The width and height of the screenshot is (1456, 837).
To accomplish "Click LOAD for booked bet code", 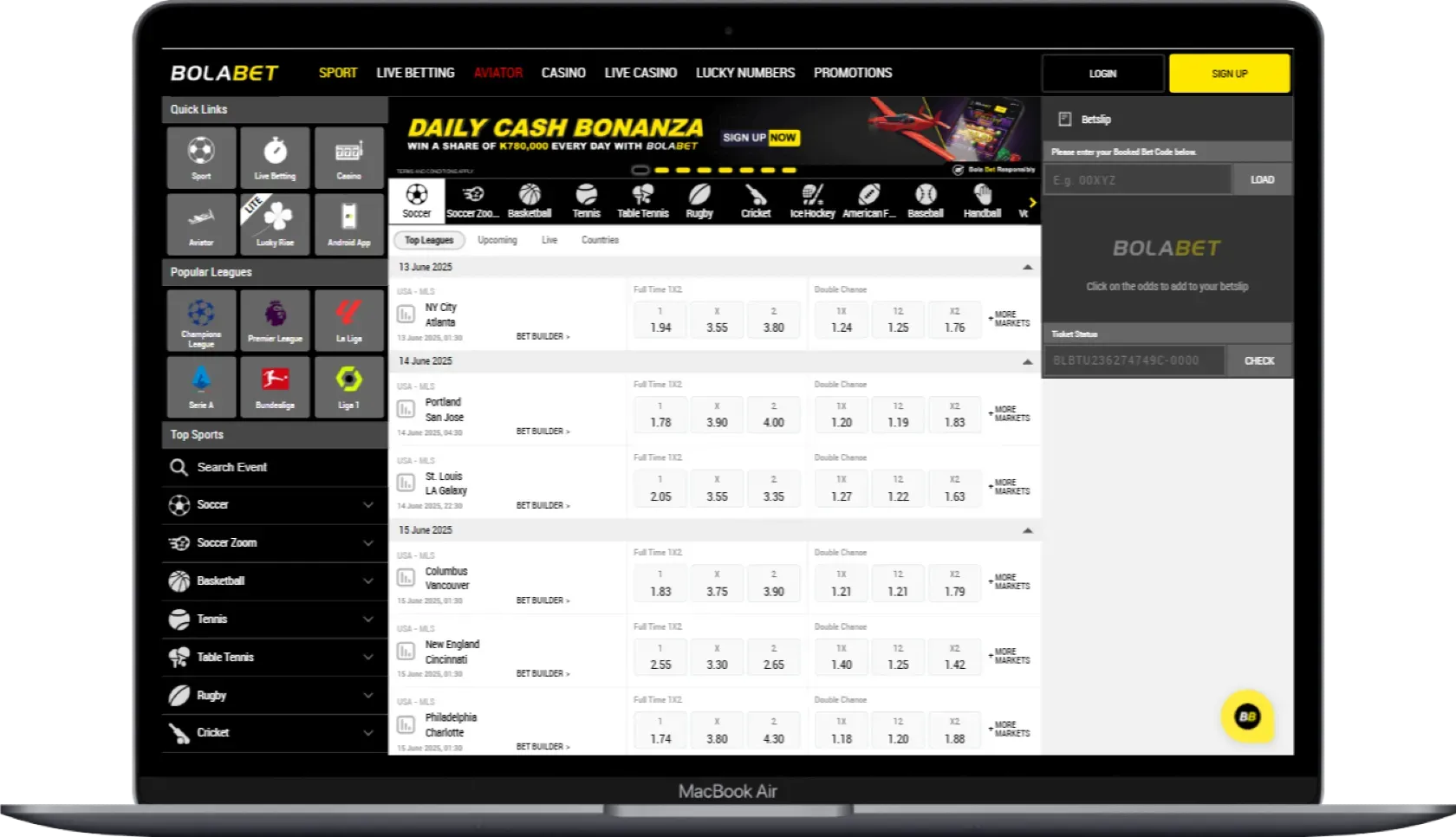I will pyautogui.click(x=1262, y=179).
